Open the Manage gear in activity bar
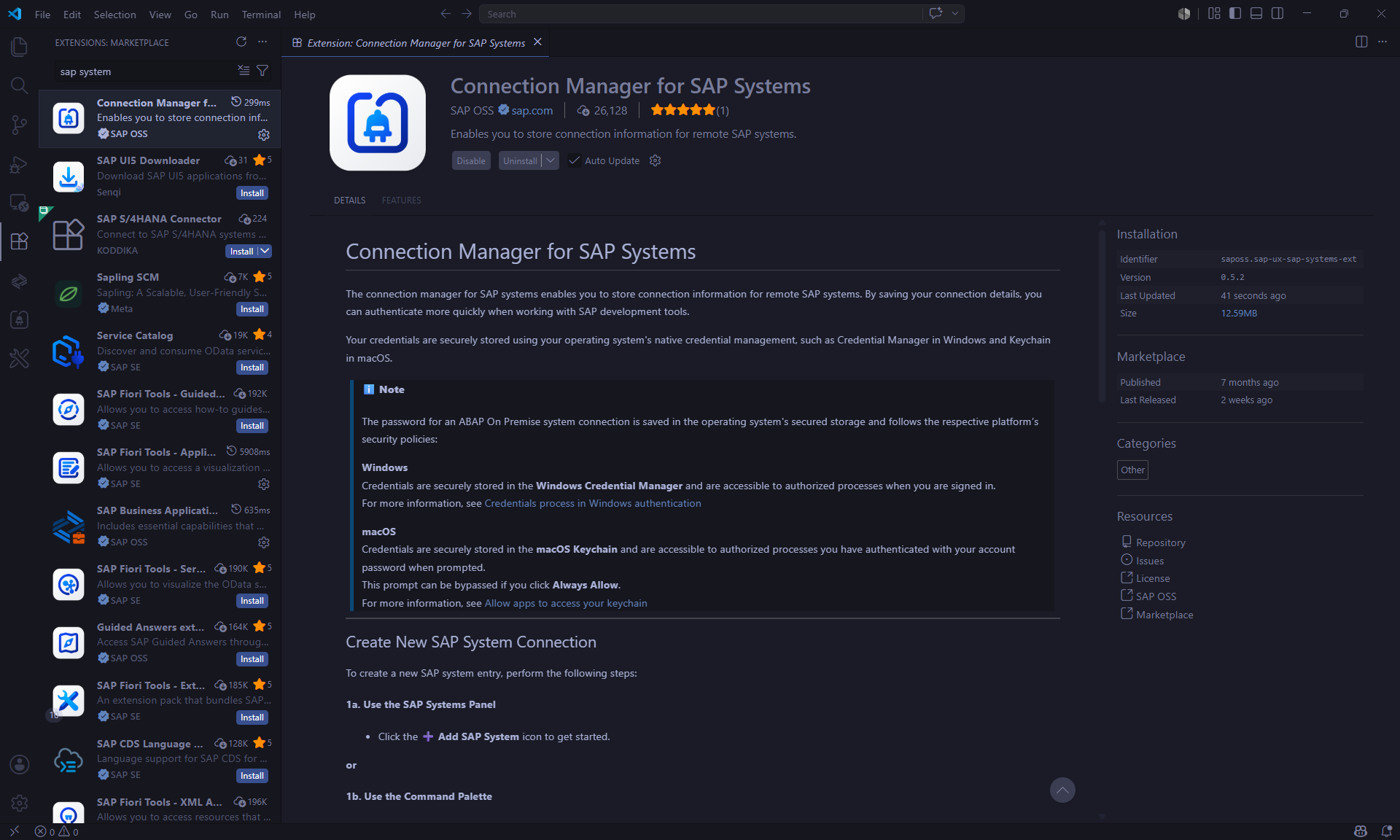The height and width of the screenshot is (840, 1400). click(x=19, y=803)
